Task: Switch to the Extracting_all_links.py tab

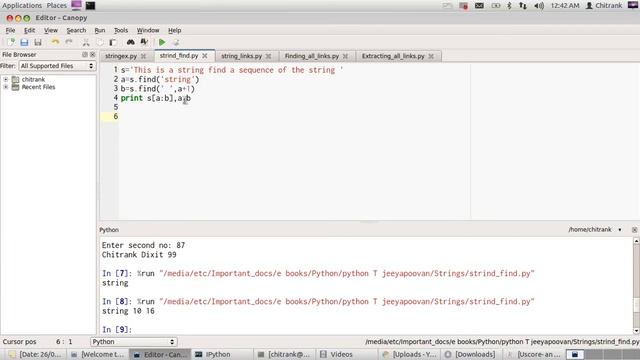Action: [393, 56]
